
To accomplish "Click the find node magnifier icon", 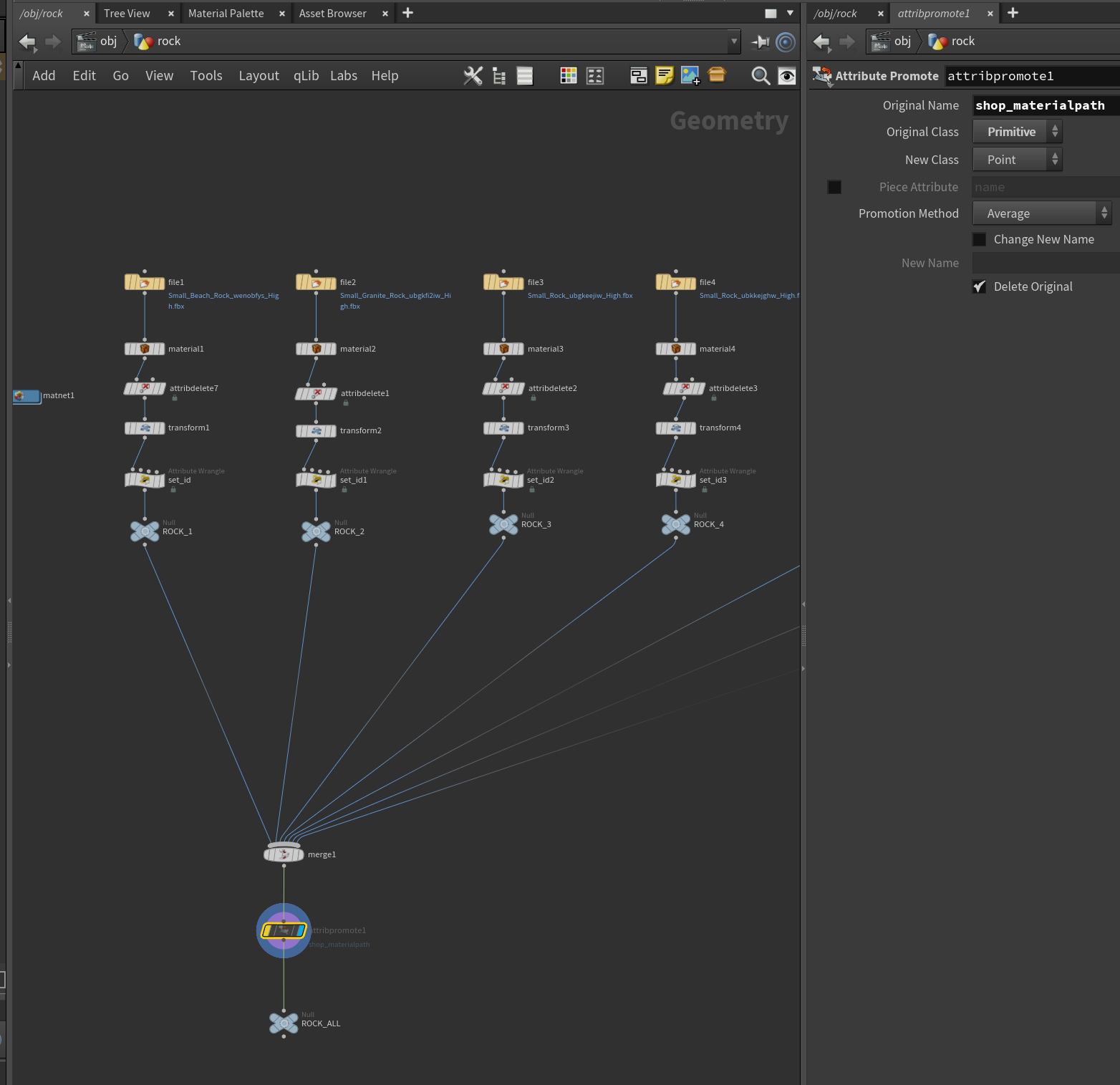I will coord(761,76).
